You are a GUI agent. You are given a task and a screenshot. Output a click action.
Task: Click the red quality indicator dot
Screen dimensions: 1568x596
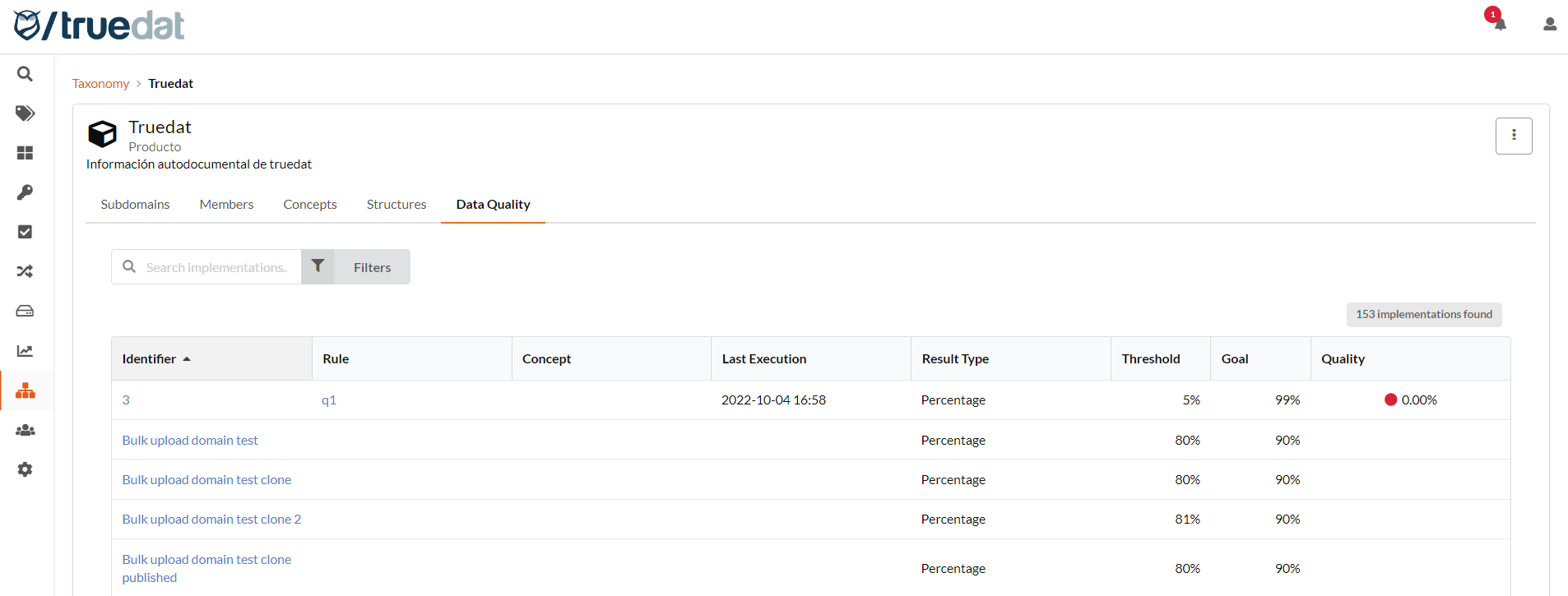click(x=1391, y=400)
